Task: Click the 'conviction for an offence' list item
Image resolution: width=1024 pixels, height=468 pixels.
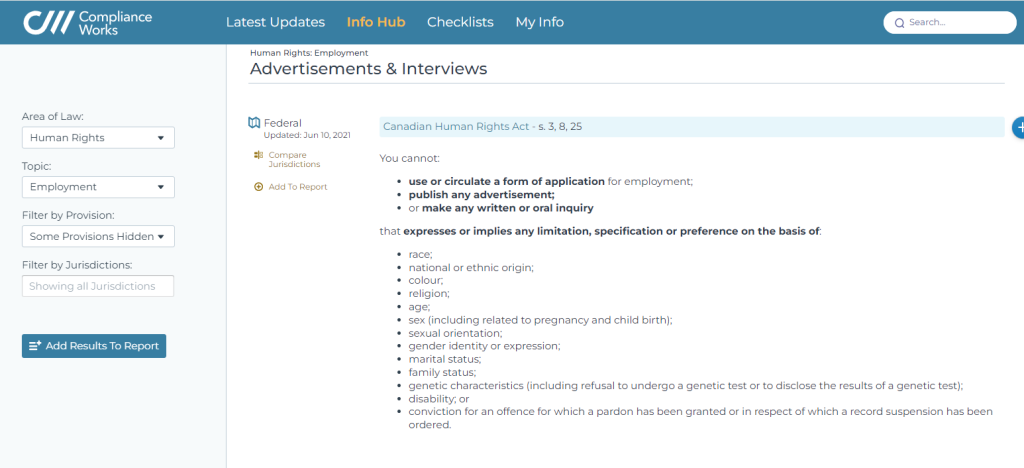Action: click(701, 418)
